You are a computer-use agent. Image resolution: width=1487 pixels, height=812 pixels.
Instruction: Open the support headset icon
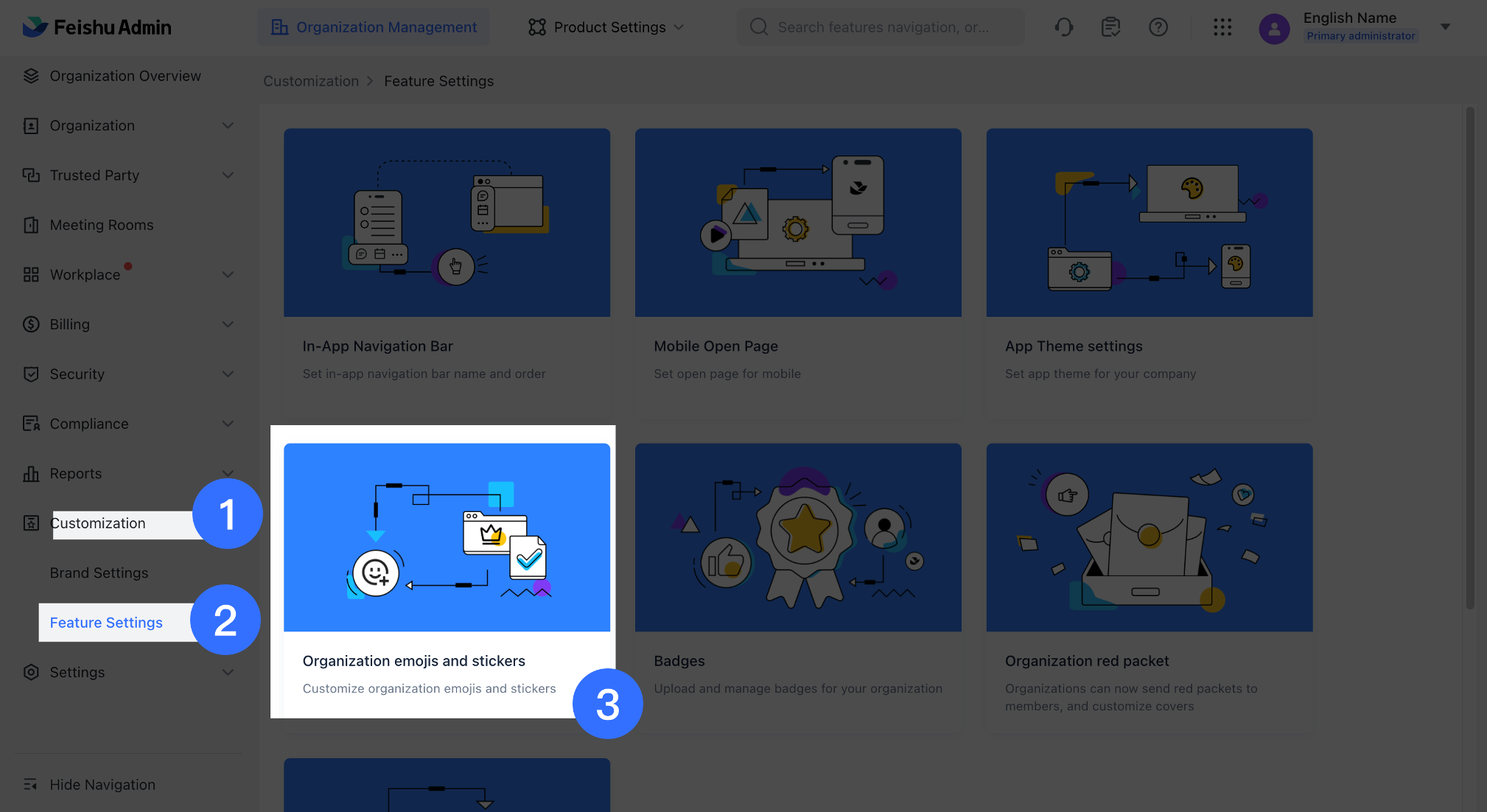(1063, 27)
